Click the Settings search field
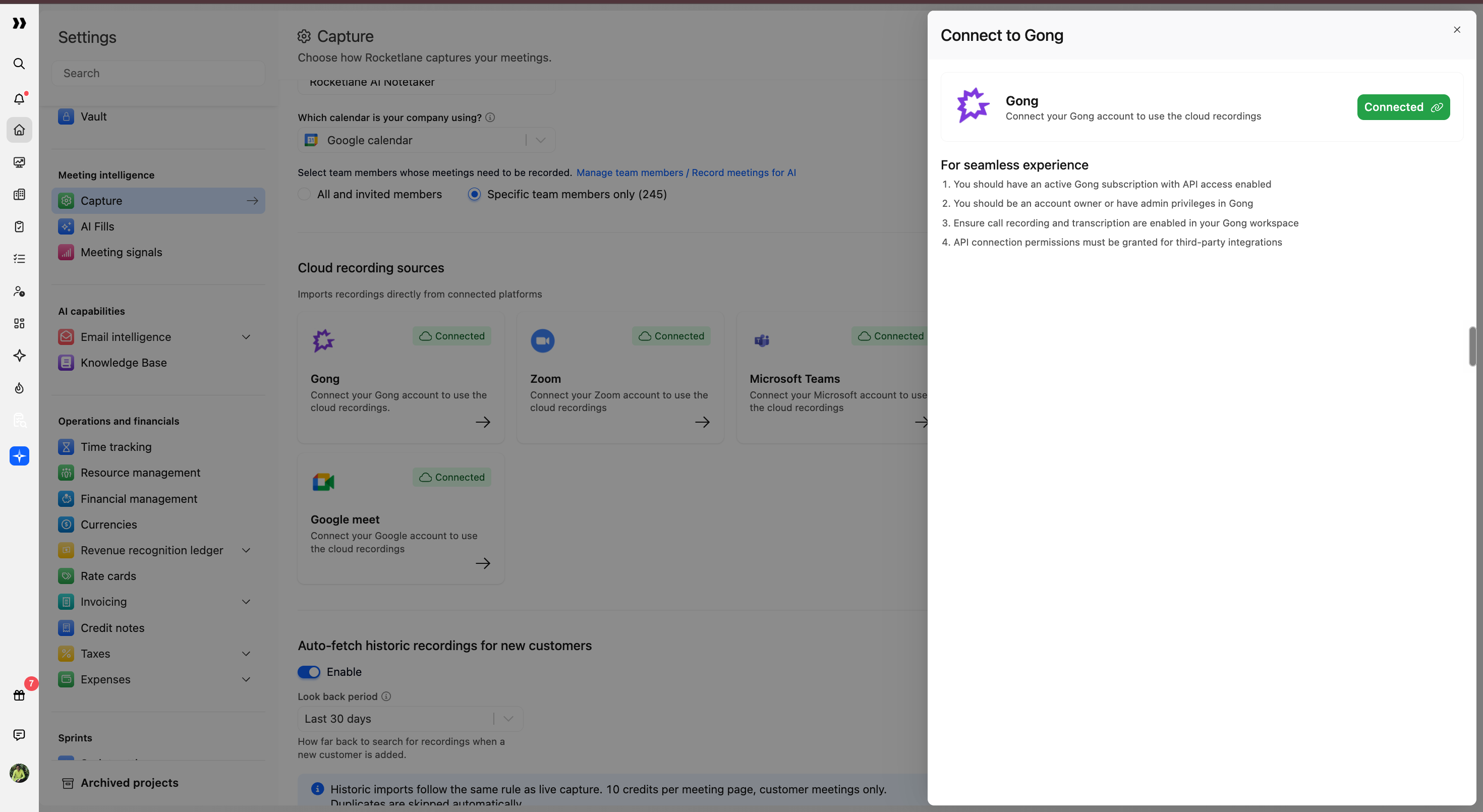Screen dimensions: 1483x812 [x=158, y=73]
